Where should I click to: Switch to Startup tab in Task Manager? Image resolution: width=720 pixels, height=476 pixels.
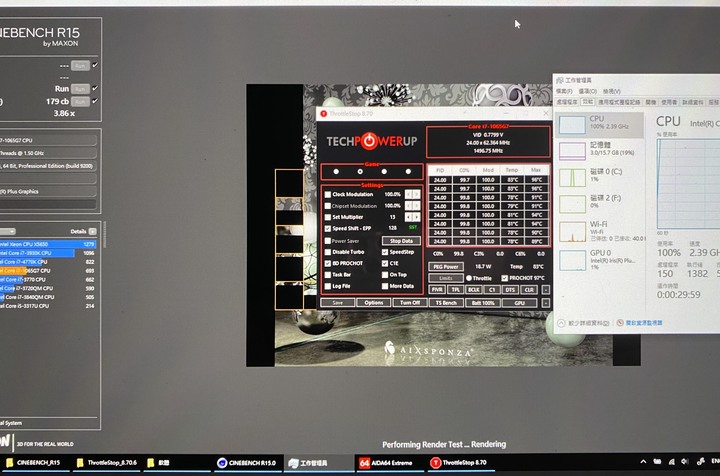point(651,102)
